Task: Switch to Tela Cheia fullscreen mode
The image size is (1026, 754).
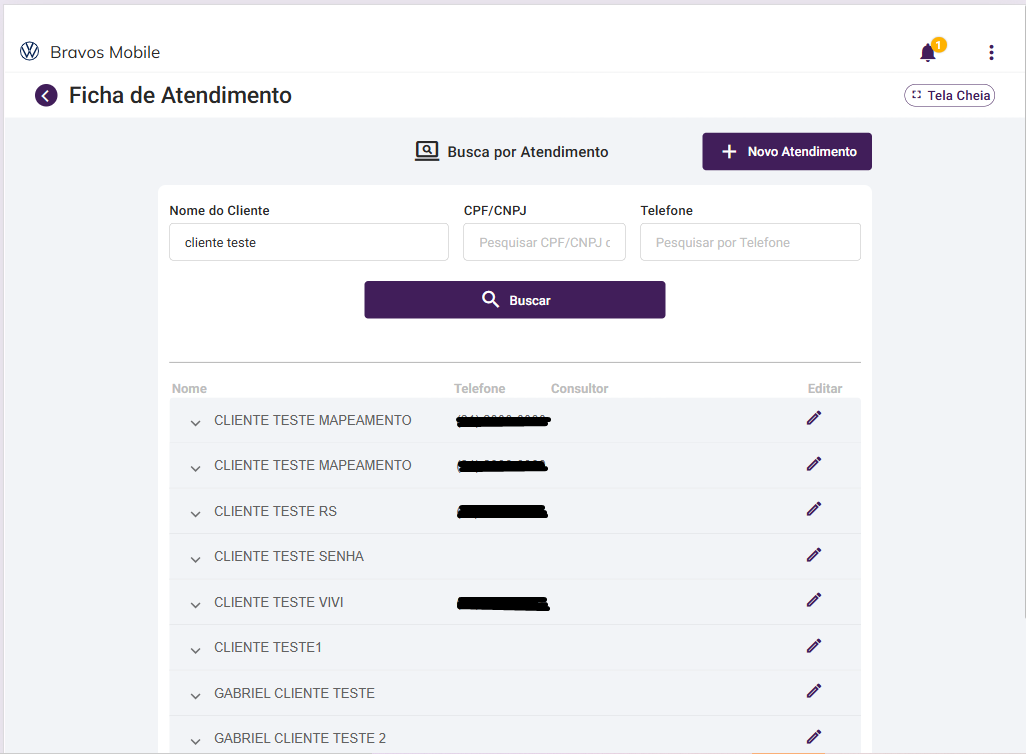Action: tap(949, 96)
